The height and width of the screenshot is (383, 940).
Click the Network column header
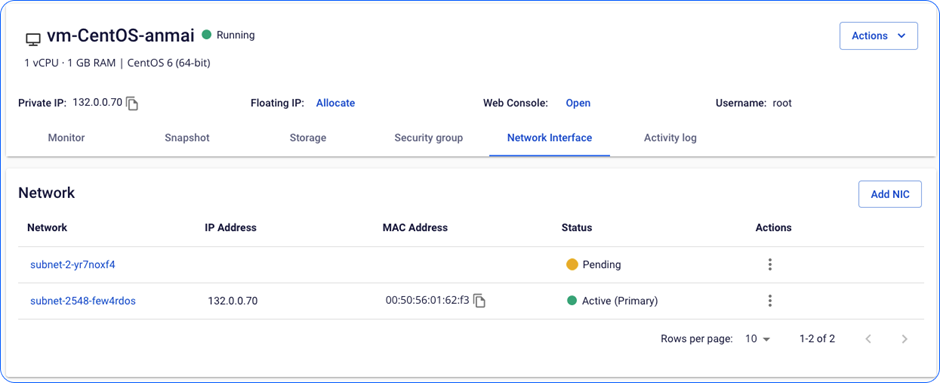(47, 228)
